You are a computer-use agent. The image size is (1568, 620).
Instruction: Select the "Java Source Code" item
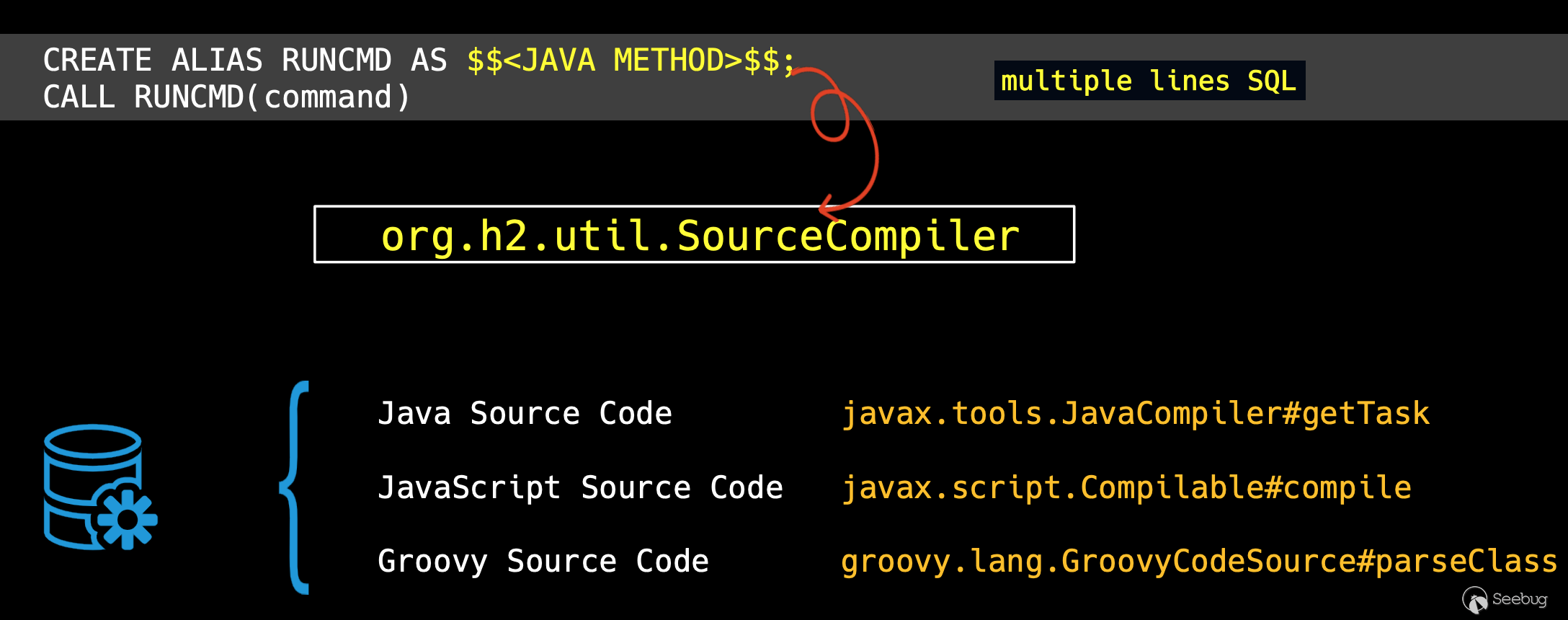click(525, 414)
